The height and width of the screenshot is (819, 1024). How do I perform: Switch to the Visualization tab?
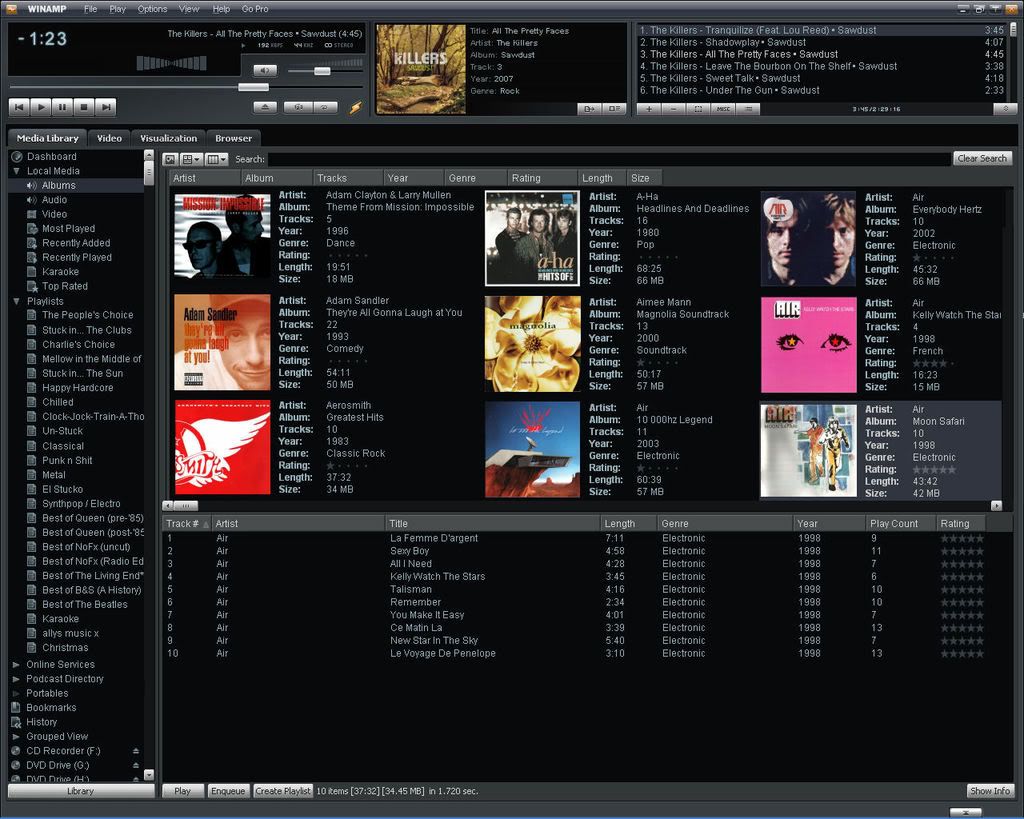click(x=168, y=138)
